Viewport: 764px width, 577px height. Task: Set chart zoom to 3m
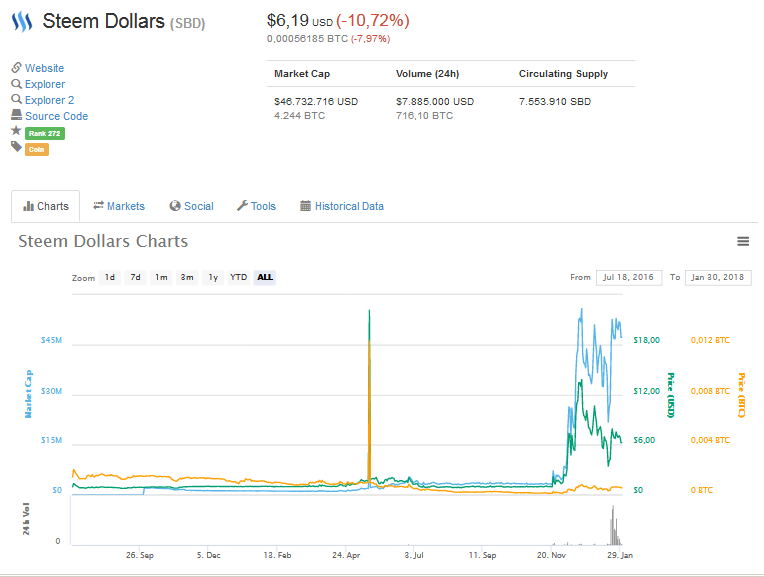tap(187, 277)
